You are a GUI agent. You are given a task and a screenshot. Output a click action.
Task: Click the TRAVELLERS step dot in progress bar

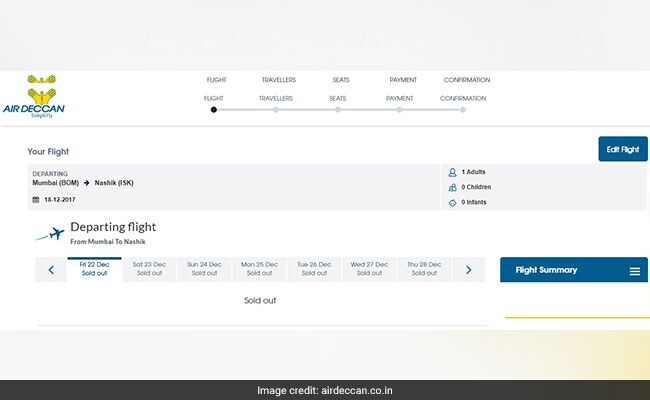click(276, 110)
